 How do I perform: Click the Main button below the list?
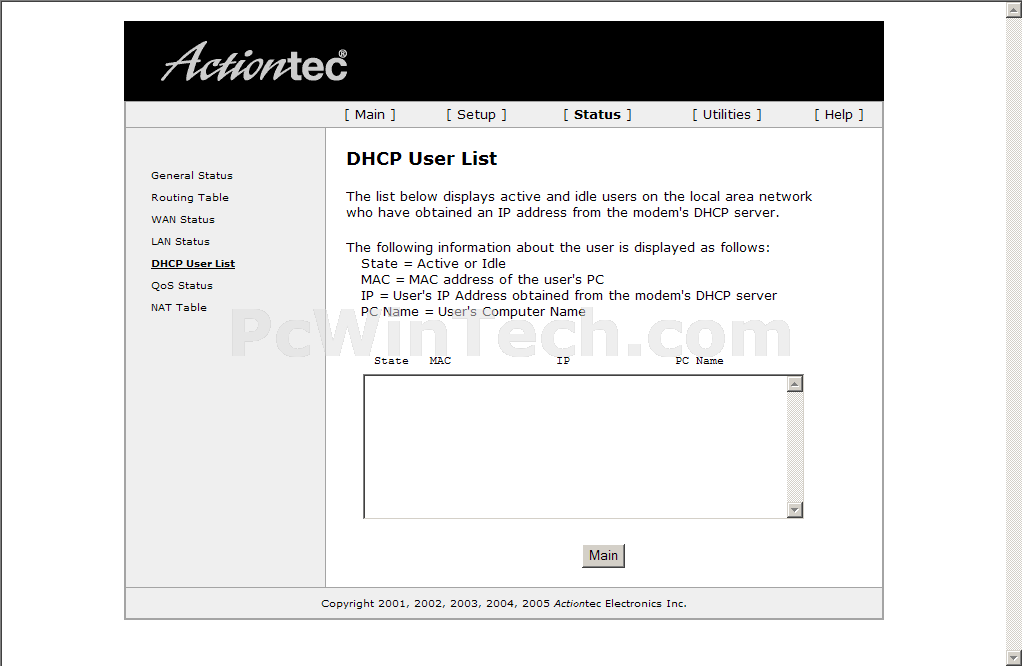[603, 555]
